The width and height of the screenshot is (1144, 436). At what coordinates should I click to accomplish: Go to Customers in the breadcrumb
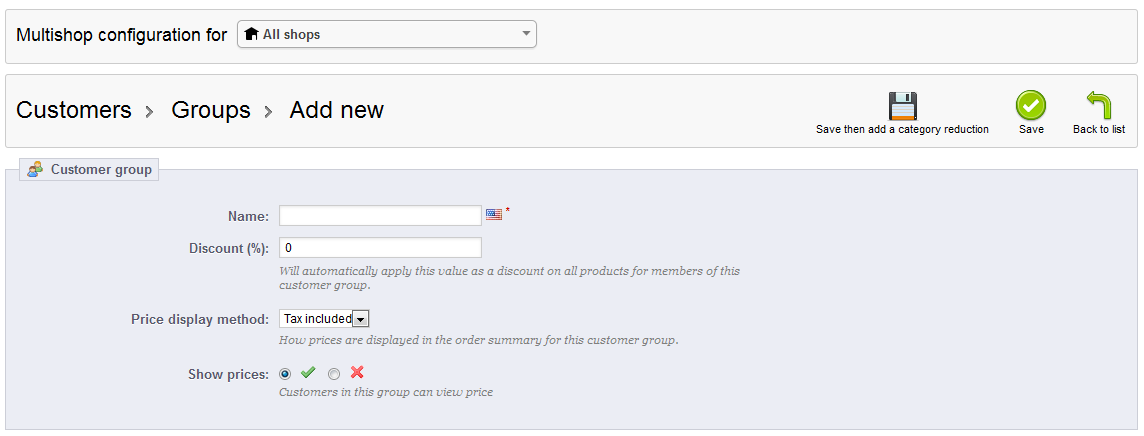coord(74,110)
